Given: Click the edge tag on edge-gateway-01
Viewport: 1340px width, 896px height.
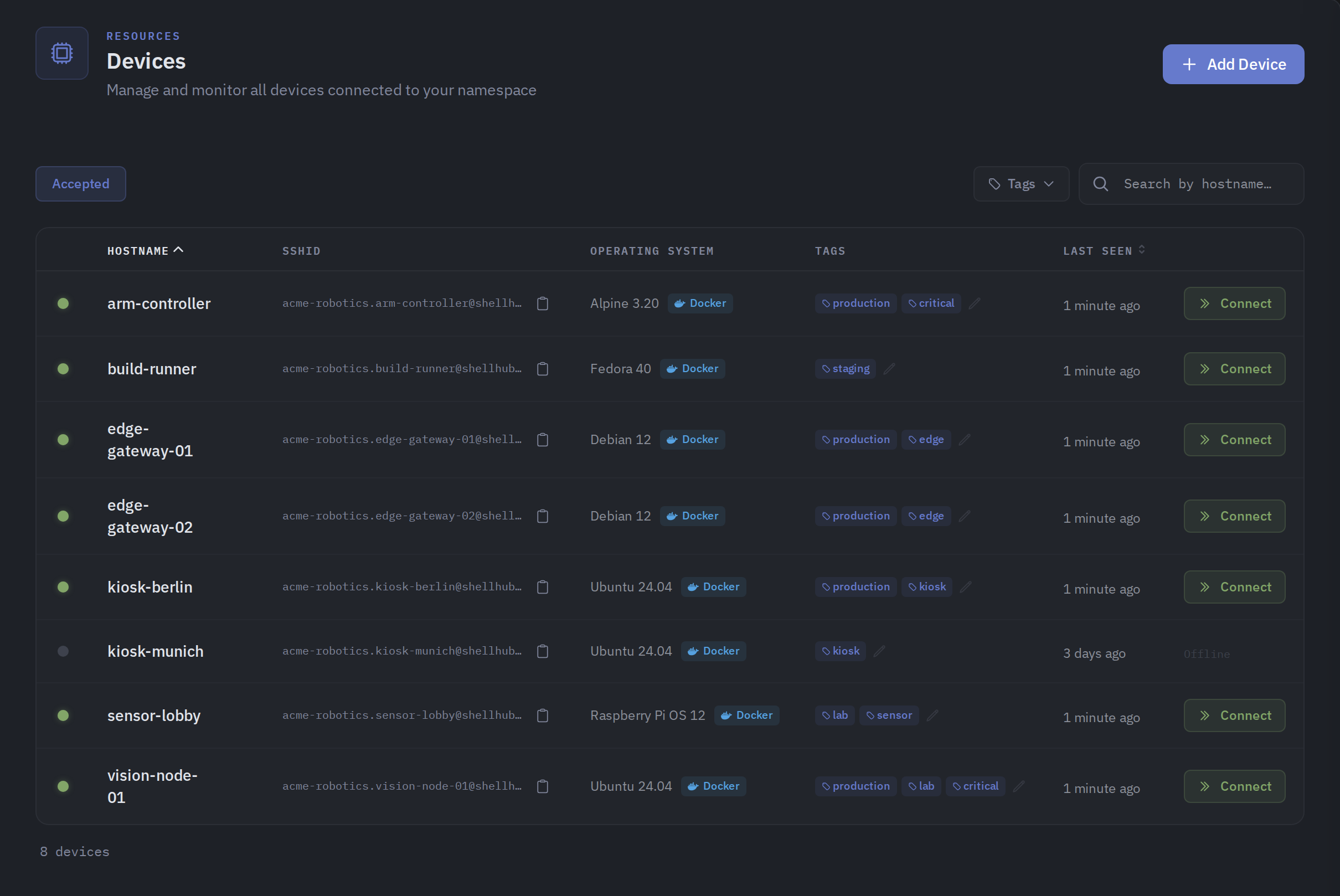Looking at the screenshot, I should tap(926, 440).
